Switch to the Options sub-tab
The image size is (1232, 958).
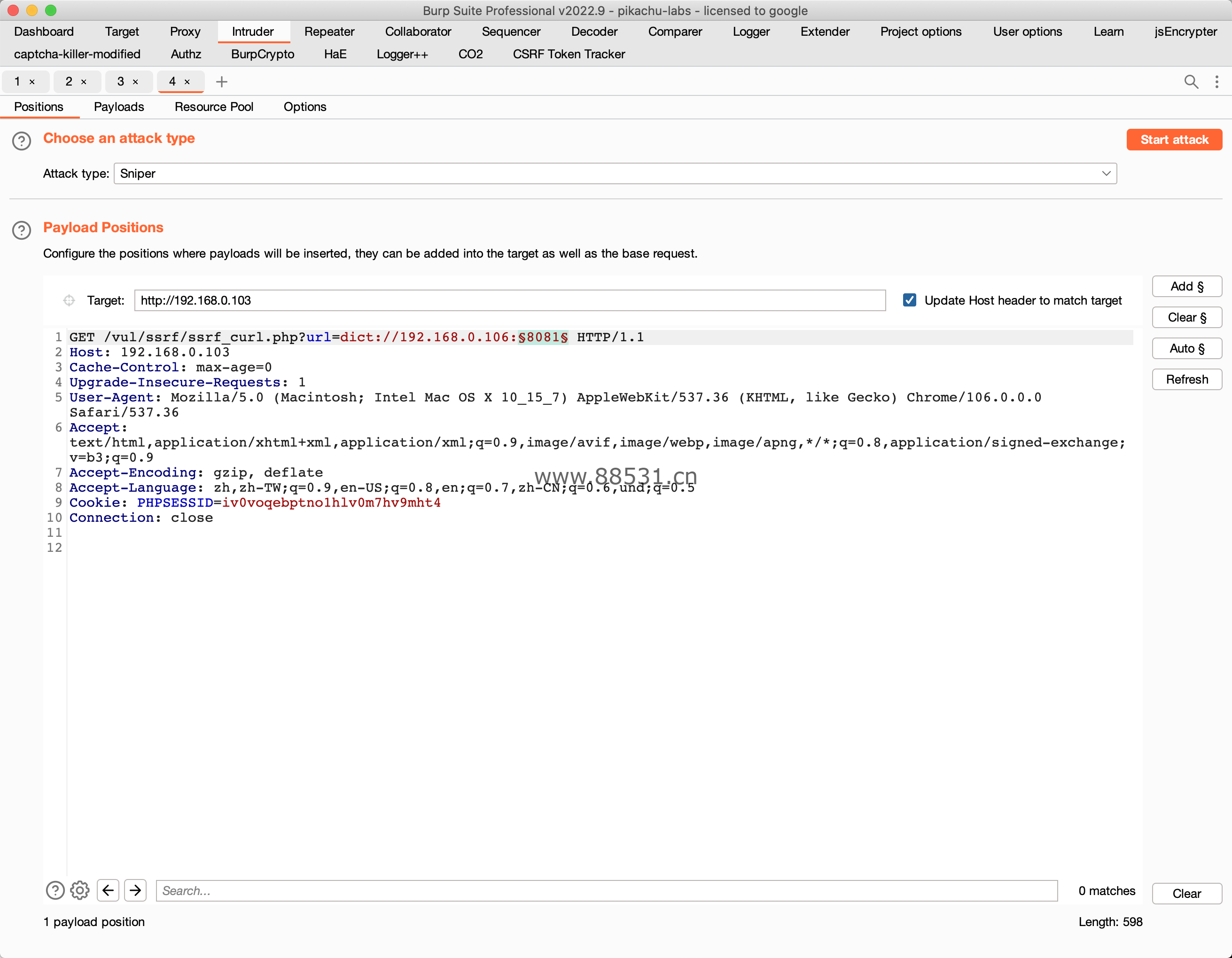304,107
